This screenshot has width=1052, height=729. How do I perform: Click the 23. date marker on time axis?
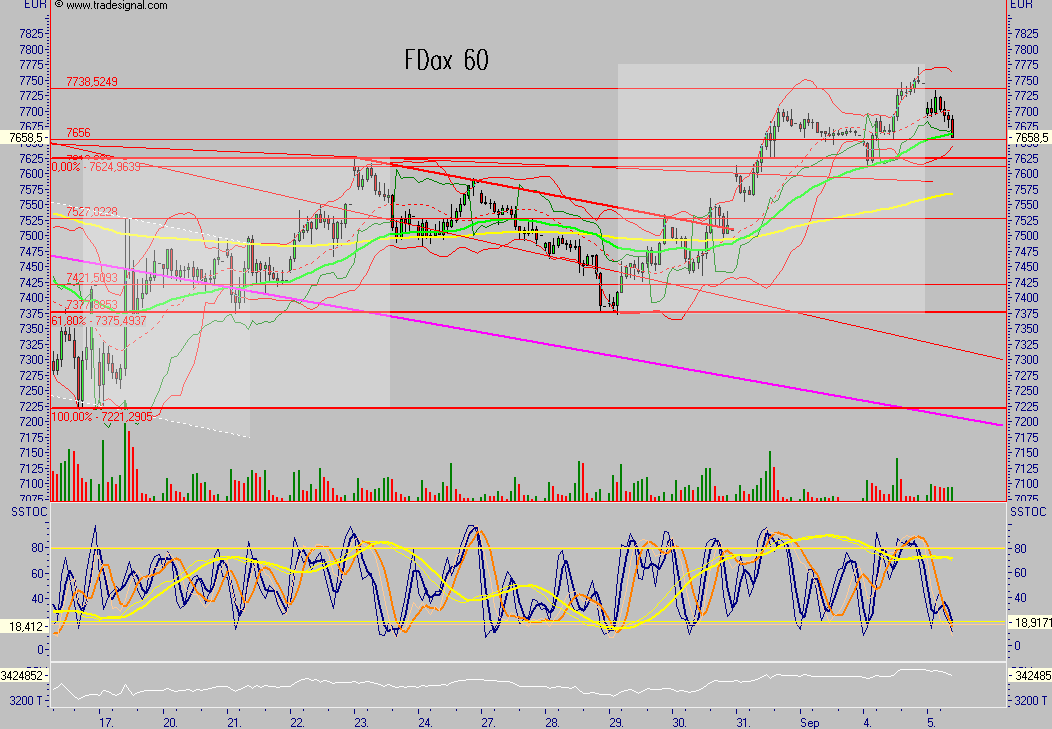click(x=360, y=720)
